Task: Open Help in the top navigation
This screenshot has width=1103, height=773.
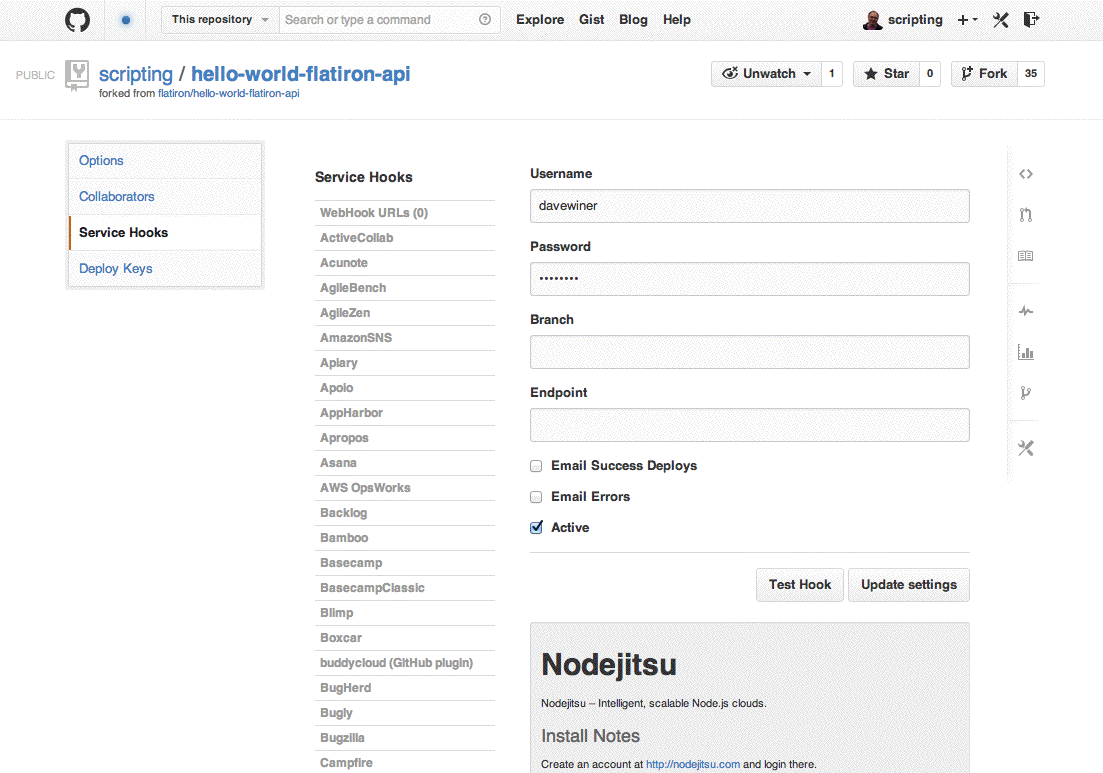Action: click(677, 20)
